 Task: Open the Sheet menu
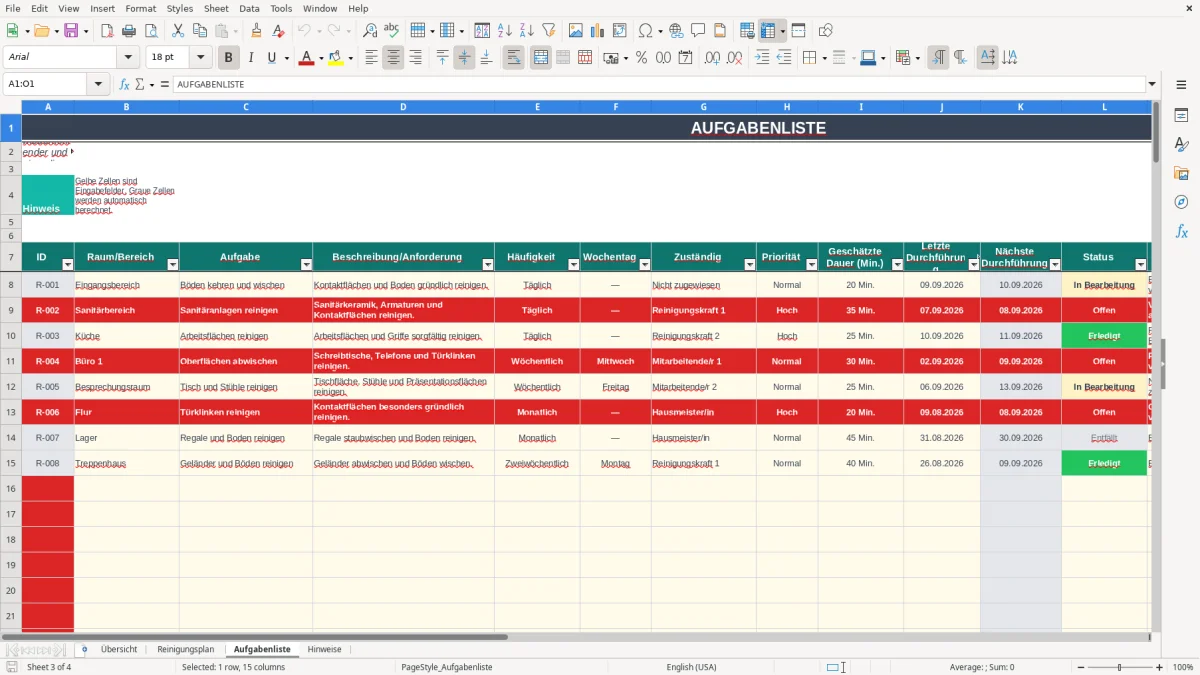[x=216, y=8]
